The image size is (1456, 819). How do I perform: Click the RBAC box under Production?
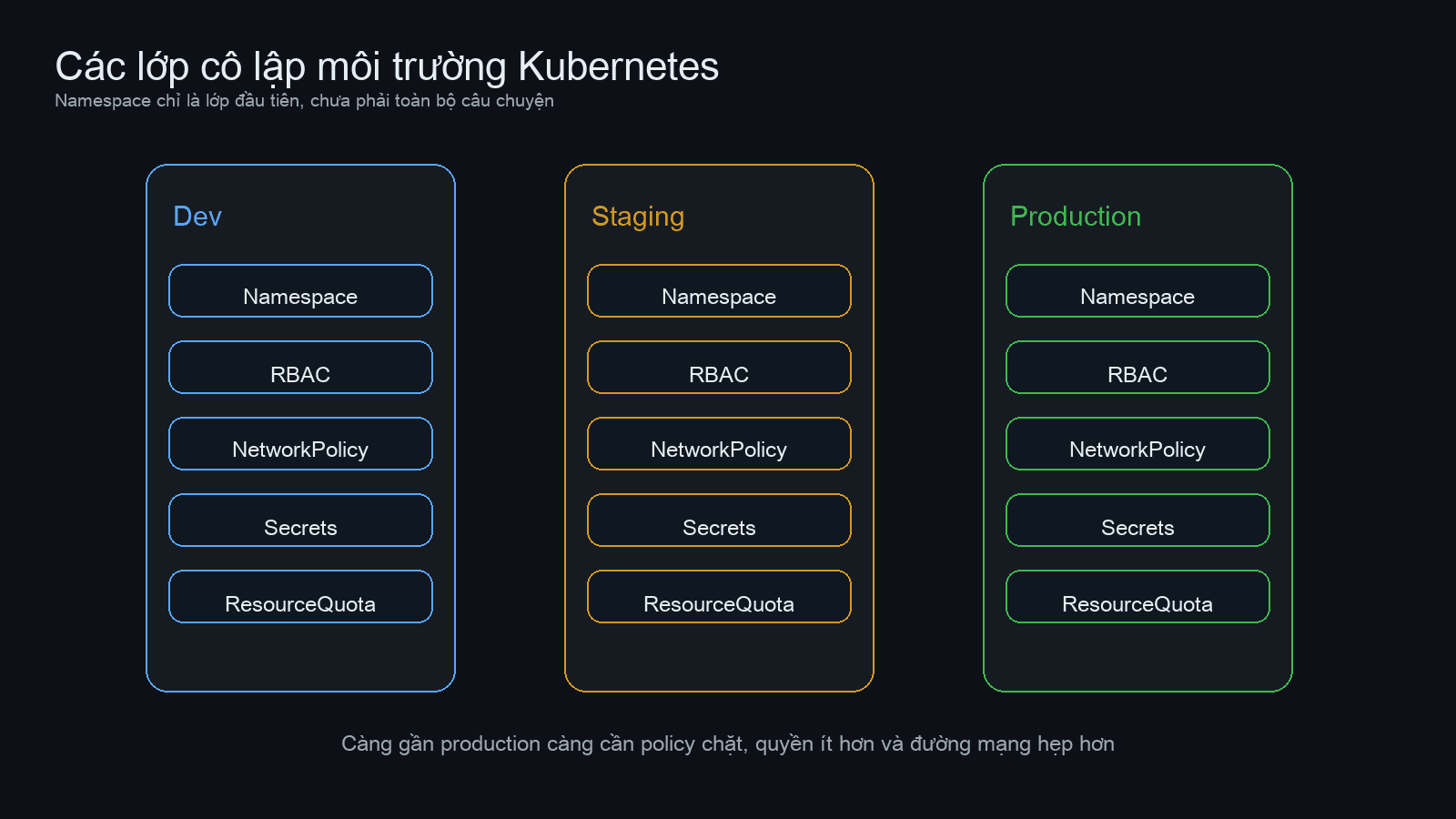point(1137,368)
